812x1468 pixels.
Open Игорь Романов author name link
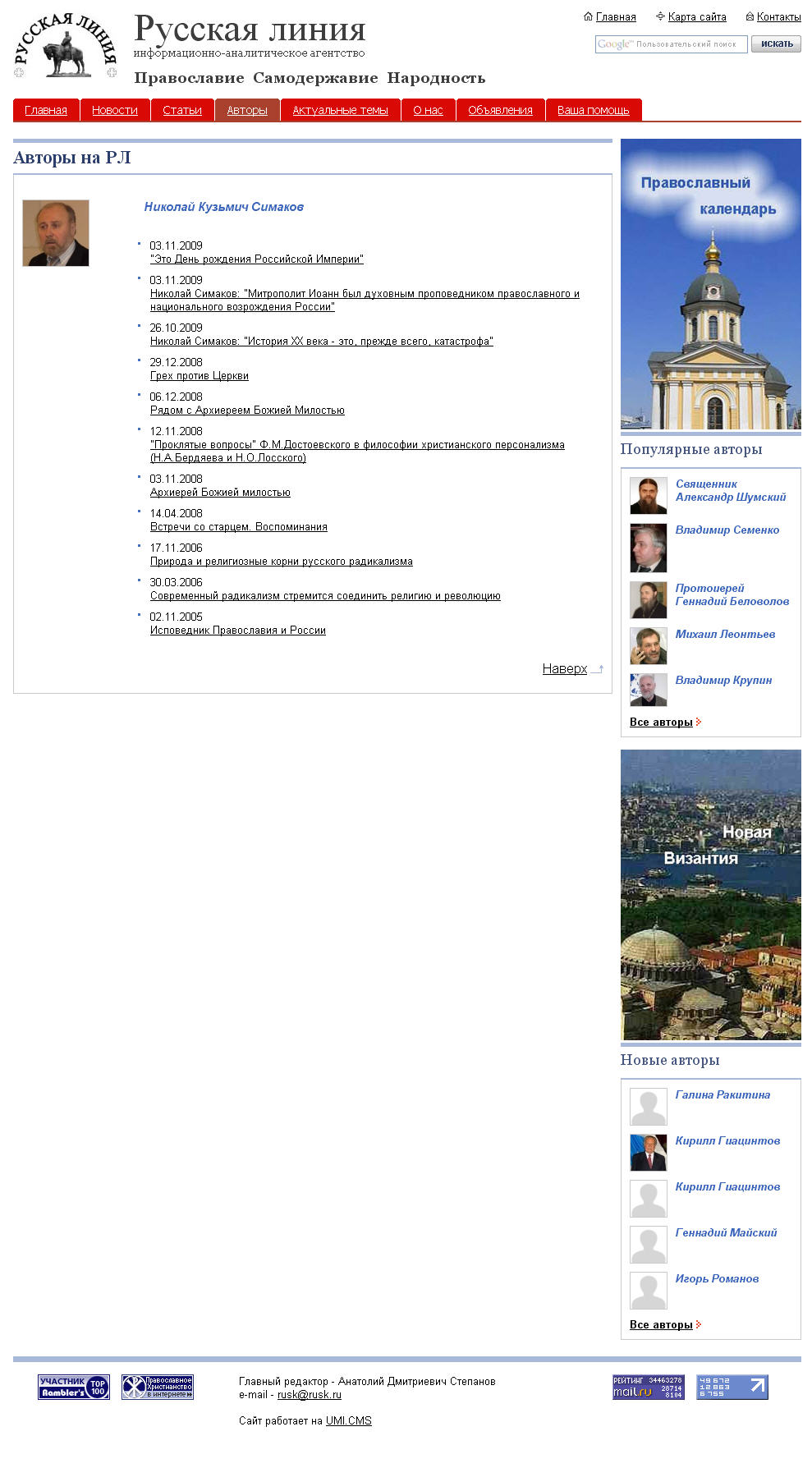point(717,1279)
